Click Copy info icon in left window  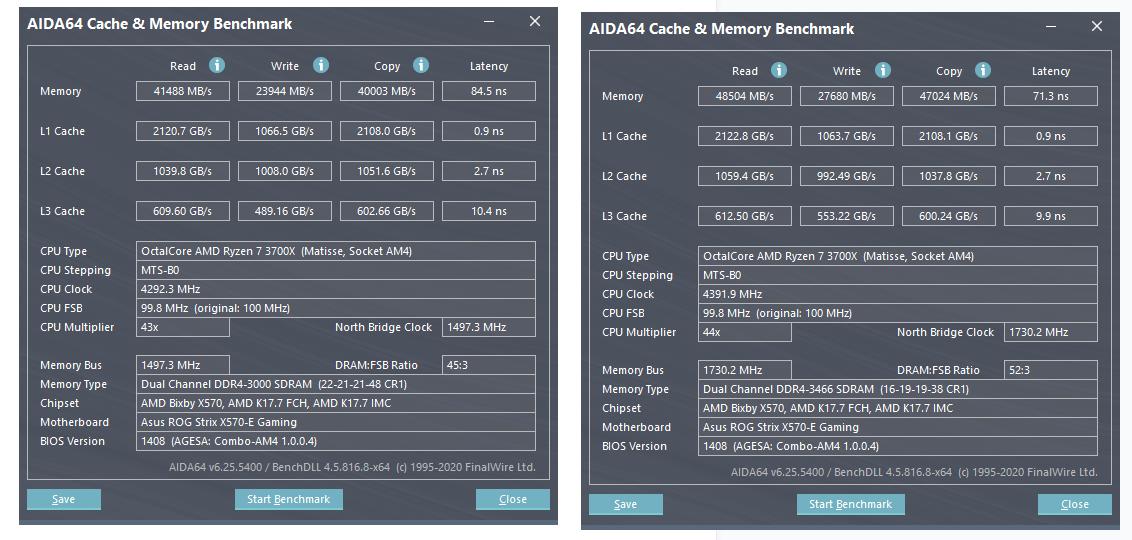(421, 66)
